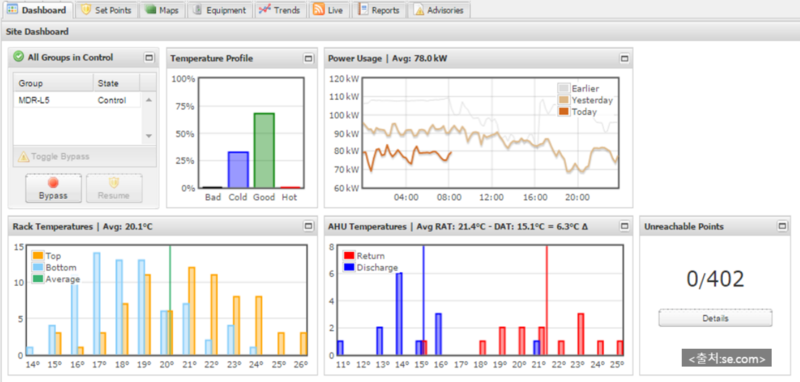Click the Earlier legend swatch

coord(564,88)
